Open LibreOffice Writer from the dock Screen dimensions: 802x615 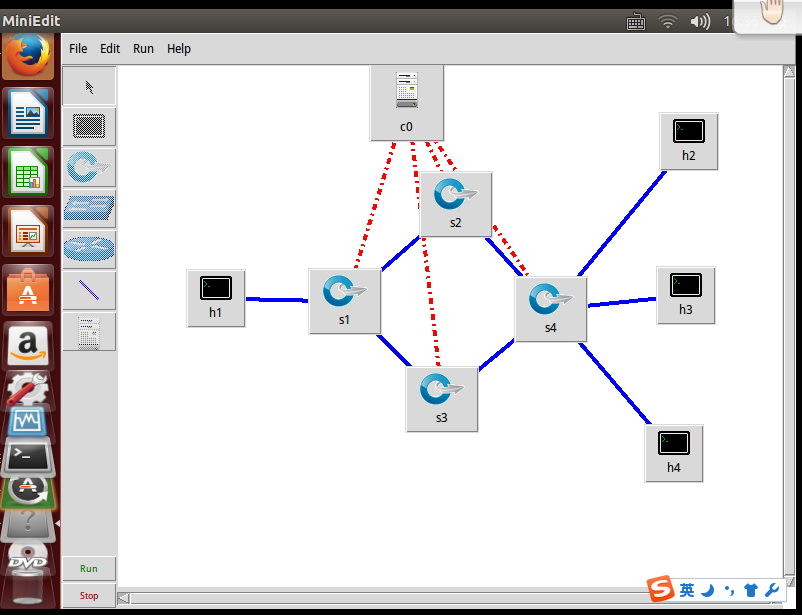coord(28,113)
